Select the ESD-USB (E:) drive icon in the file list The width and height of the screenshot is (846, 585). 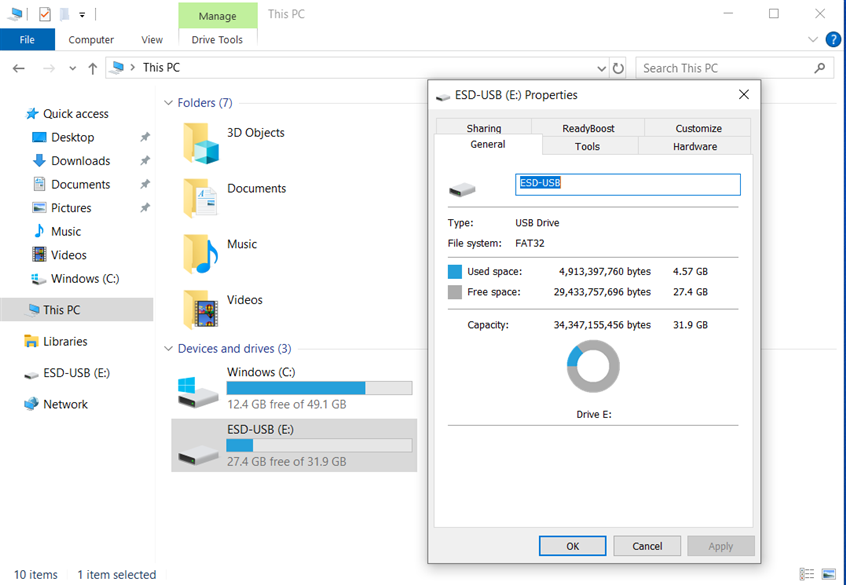[x=198, y=454]
